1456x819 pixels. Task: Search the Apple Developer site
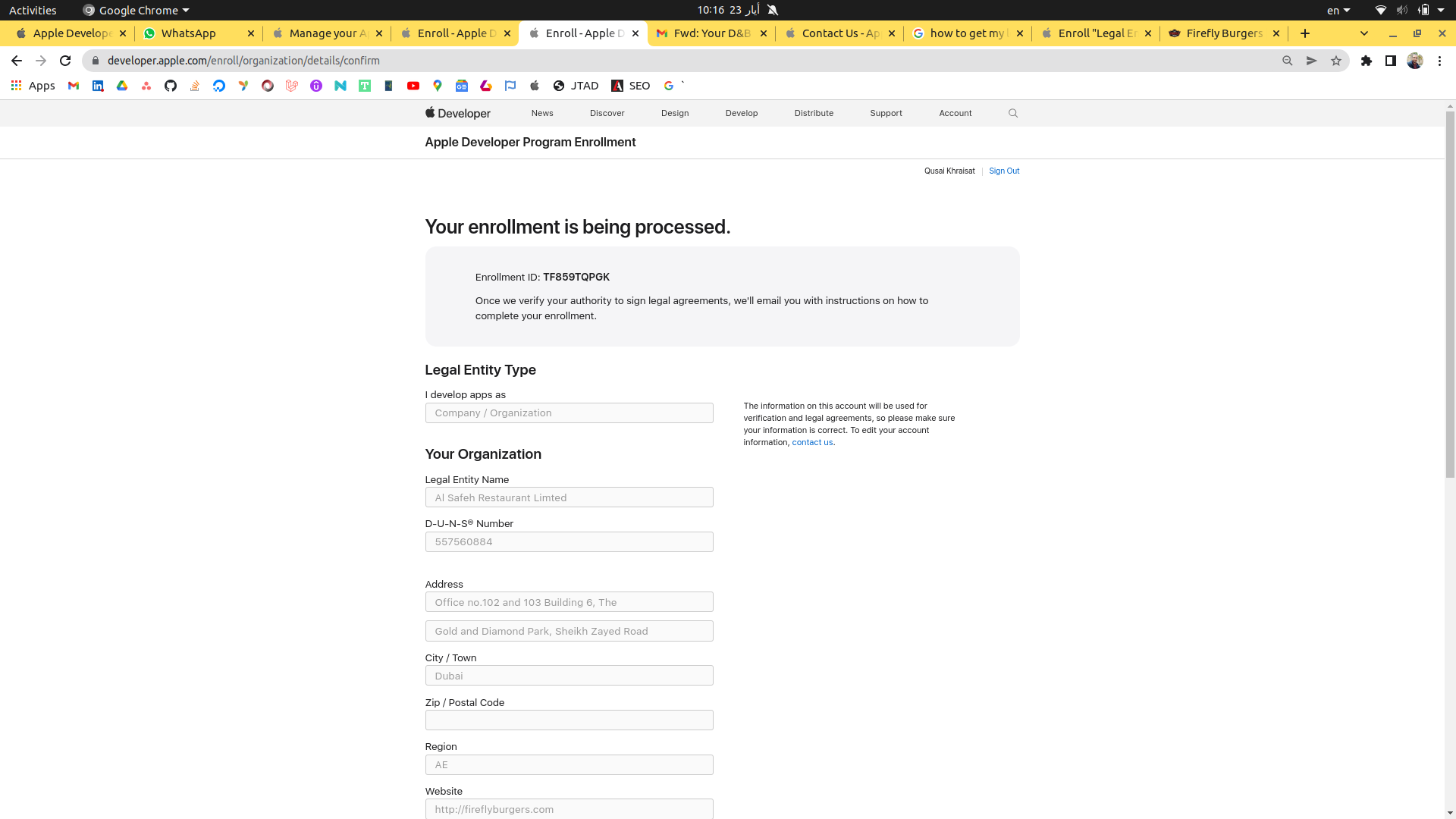pyautogui.click(x=1013, y=113)
